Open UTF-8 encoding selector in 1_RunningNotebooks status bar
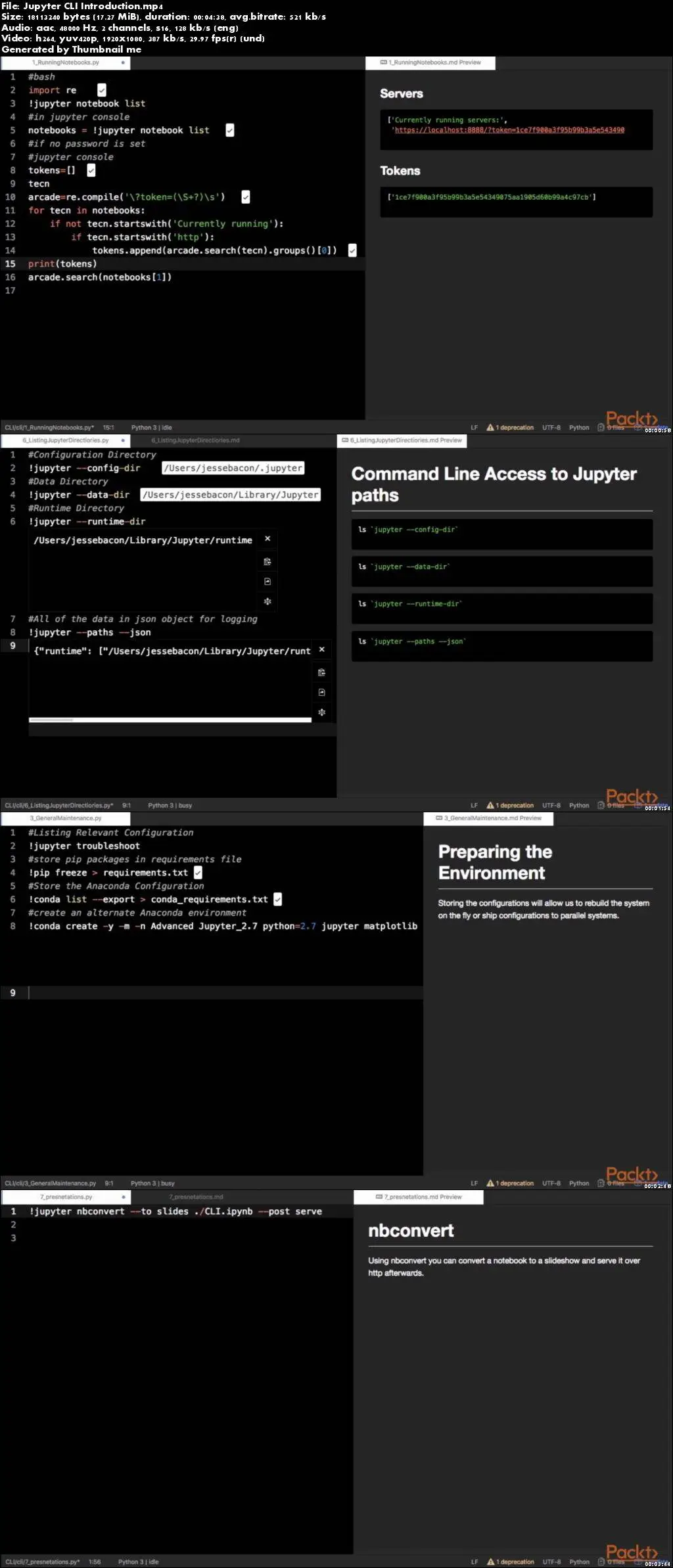673x1568 pixels. click(551, 427)
